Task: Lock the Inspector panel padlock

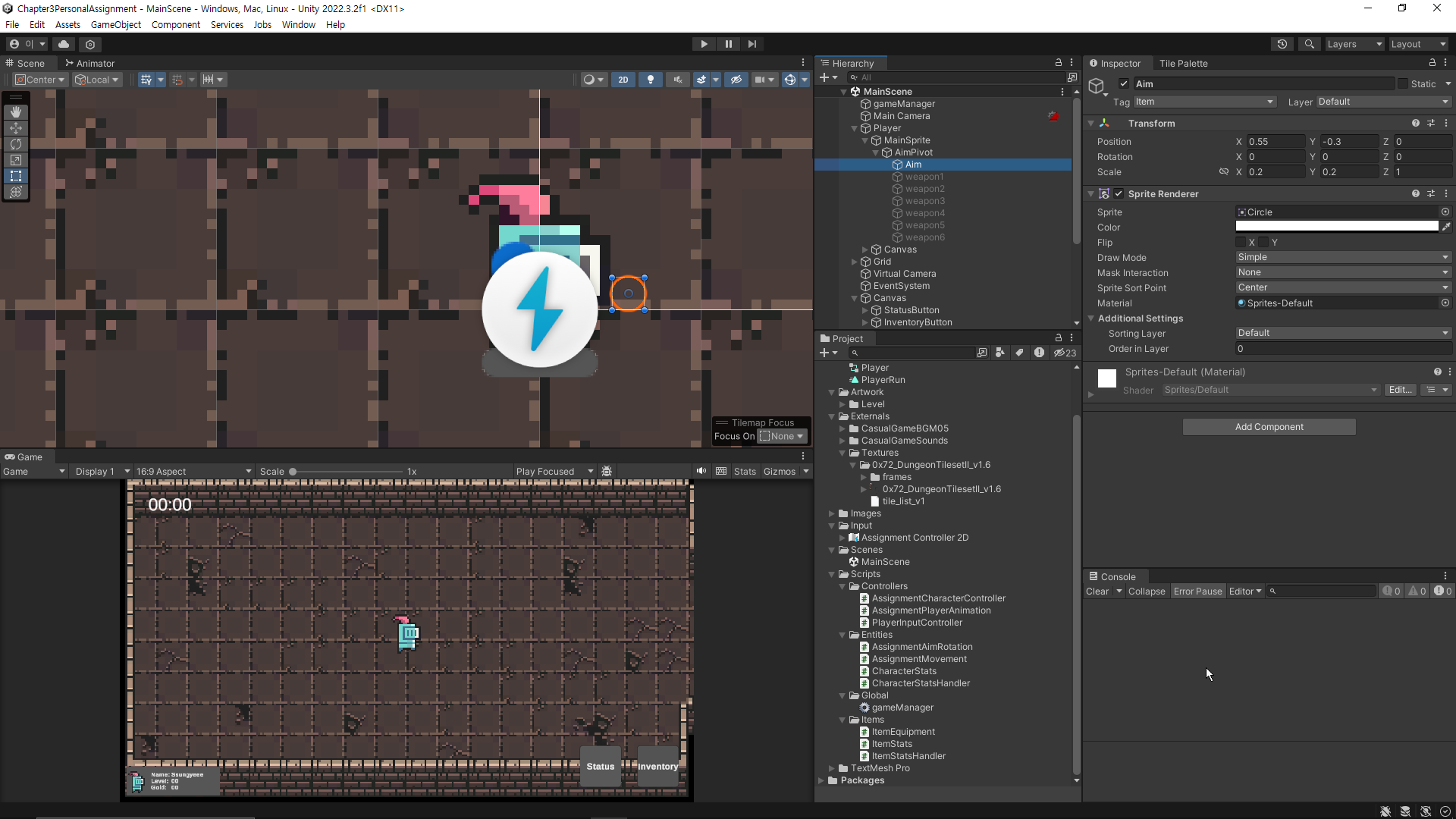Action: click(x=1432, y=63)
